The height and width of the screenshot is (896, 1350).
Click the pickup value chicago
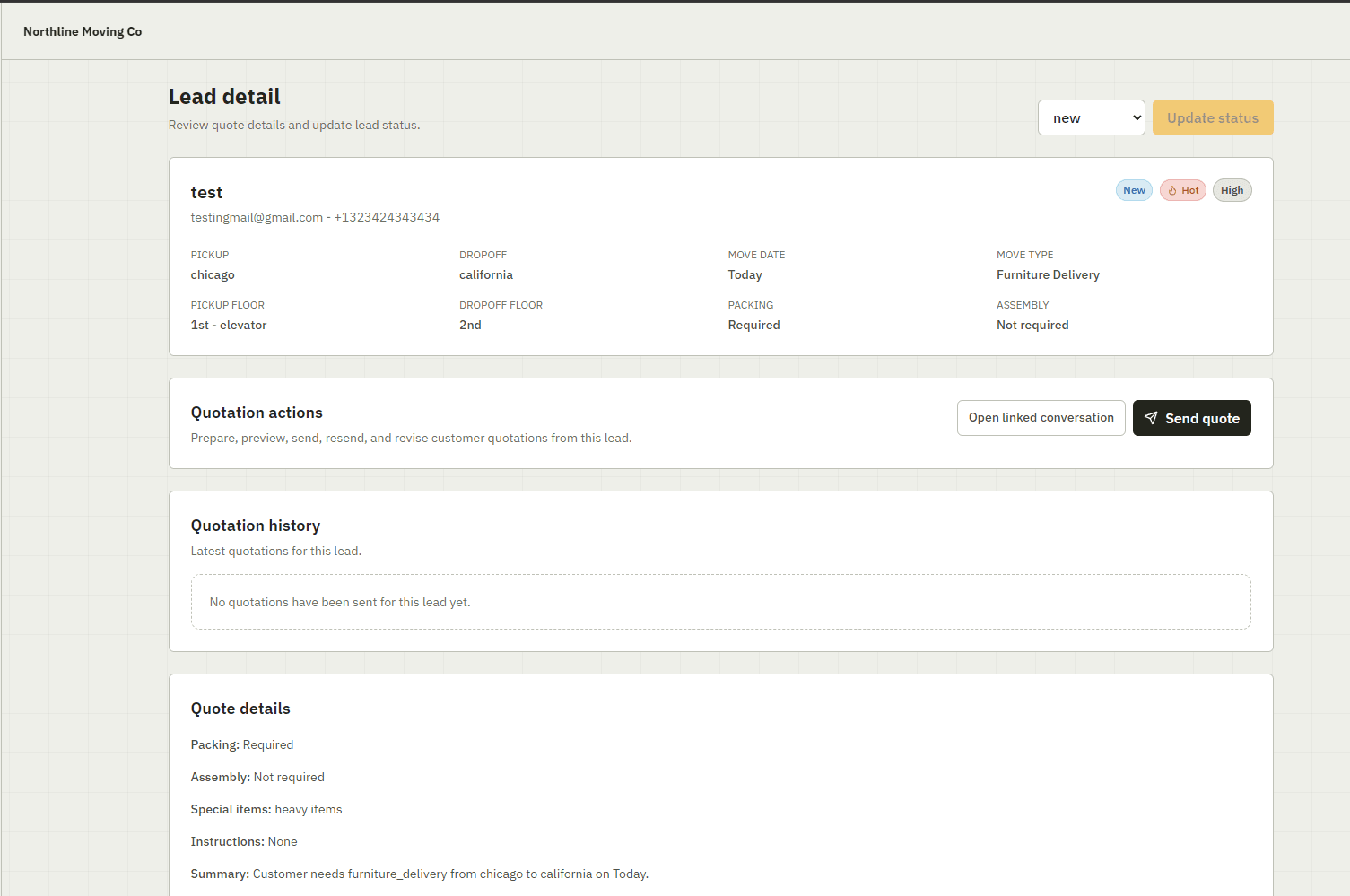point(213,274)
